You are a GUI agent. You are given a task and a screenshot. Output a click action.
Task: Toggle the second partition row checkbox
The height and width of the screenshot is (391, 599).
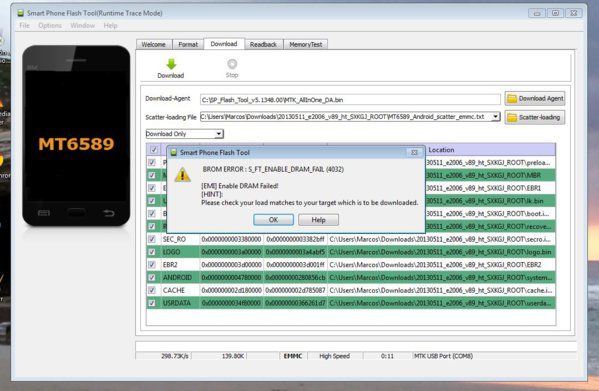[x=152, y=175]
